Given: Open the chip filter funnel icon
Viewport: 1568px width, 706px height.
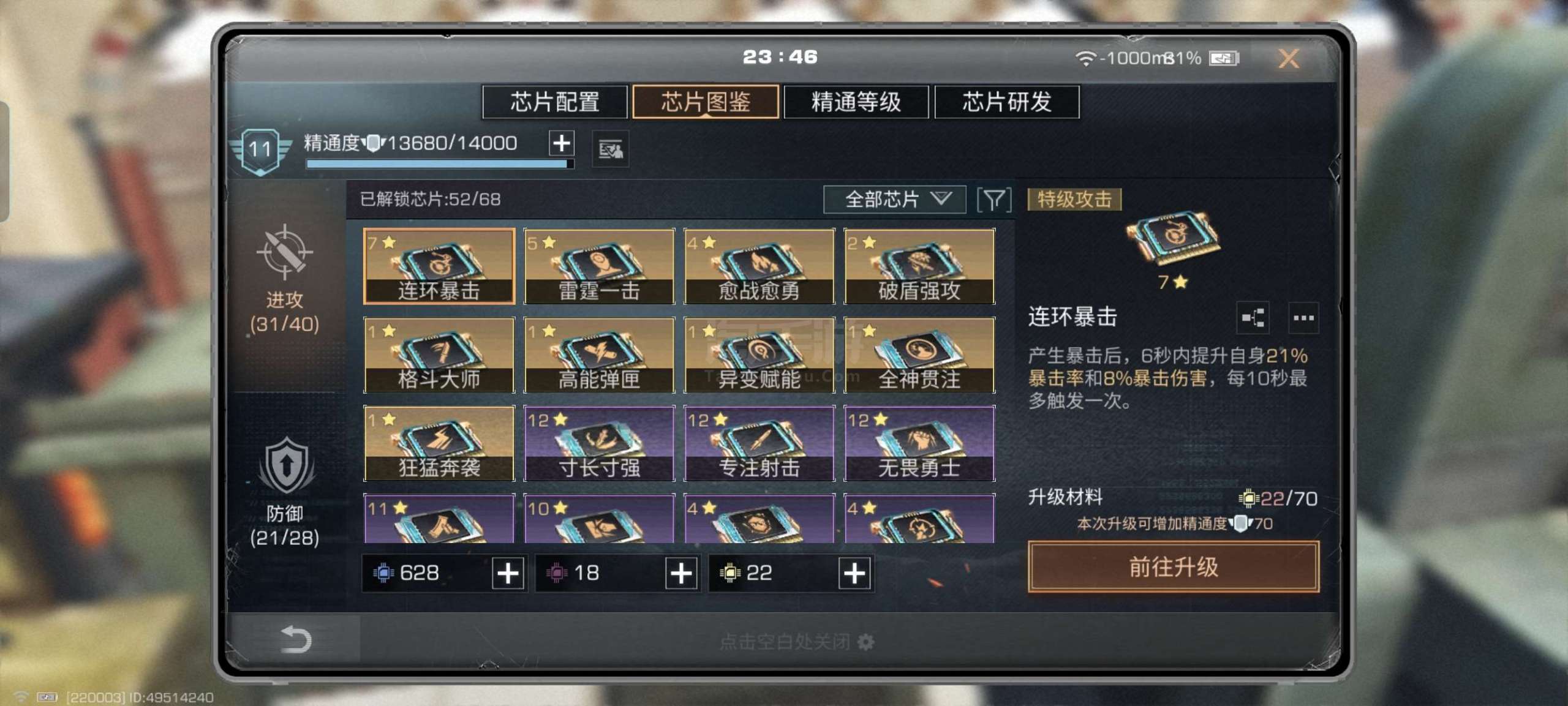Looking at the screenshot, I should [x=993, y=200].
